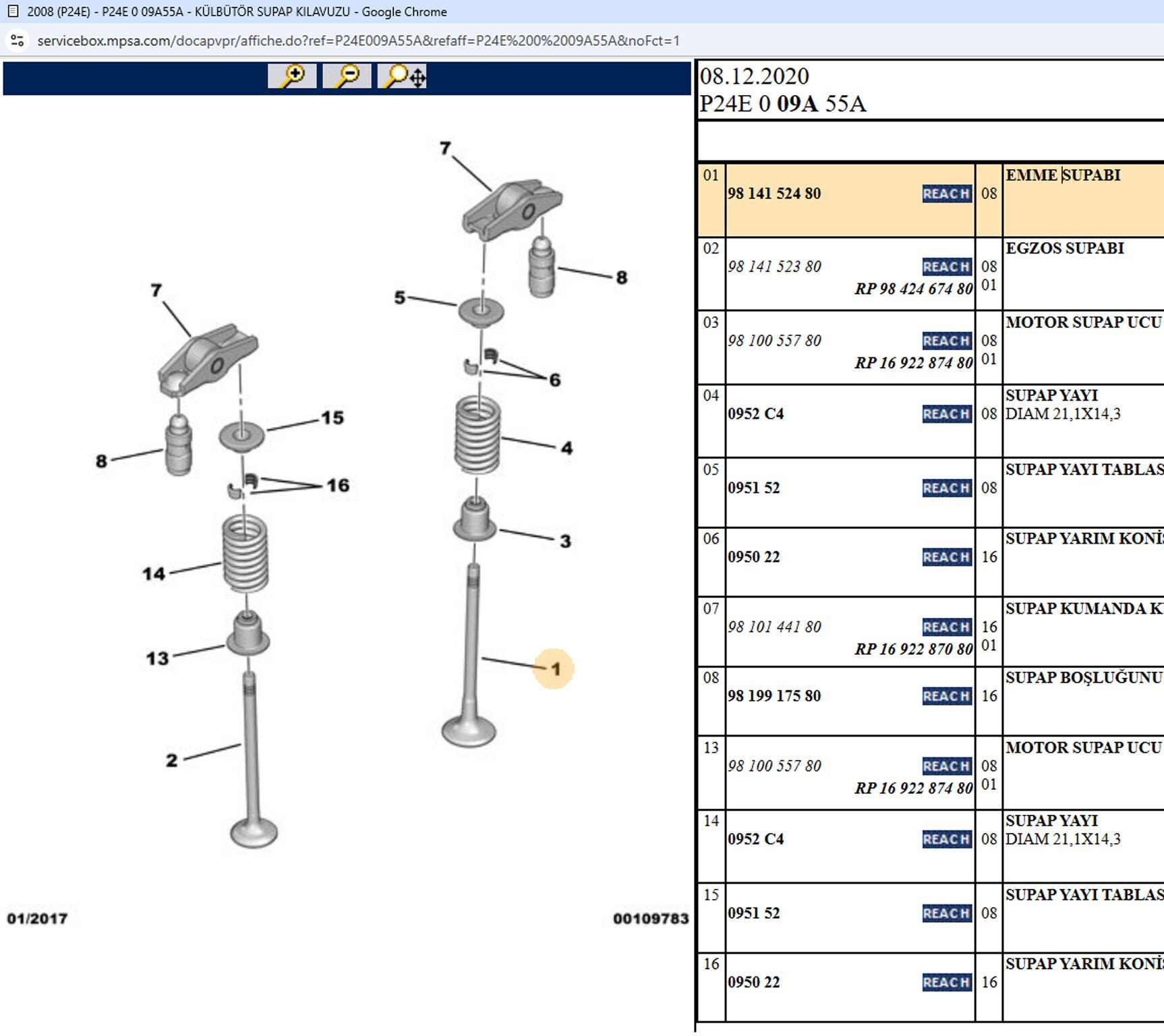Image resolution: width=1164 pixels, height=1036 pixels.
Task: Click the zoom in magnifier icon
Action: pos(292,76)
